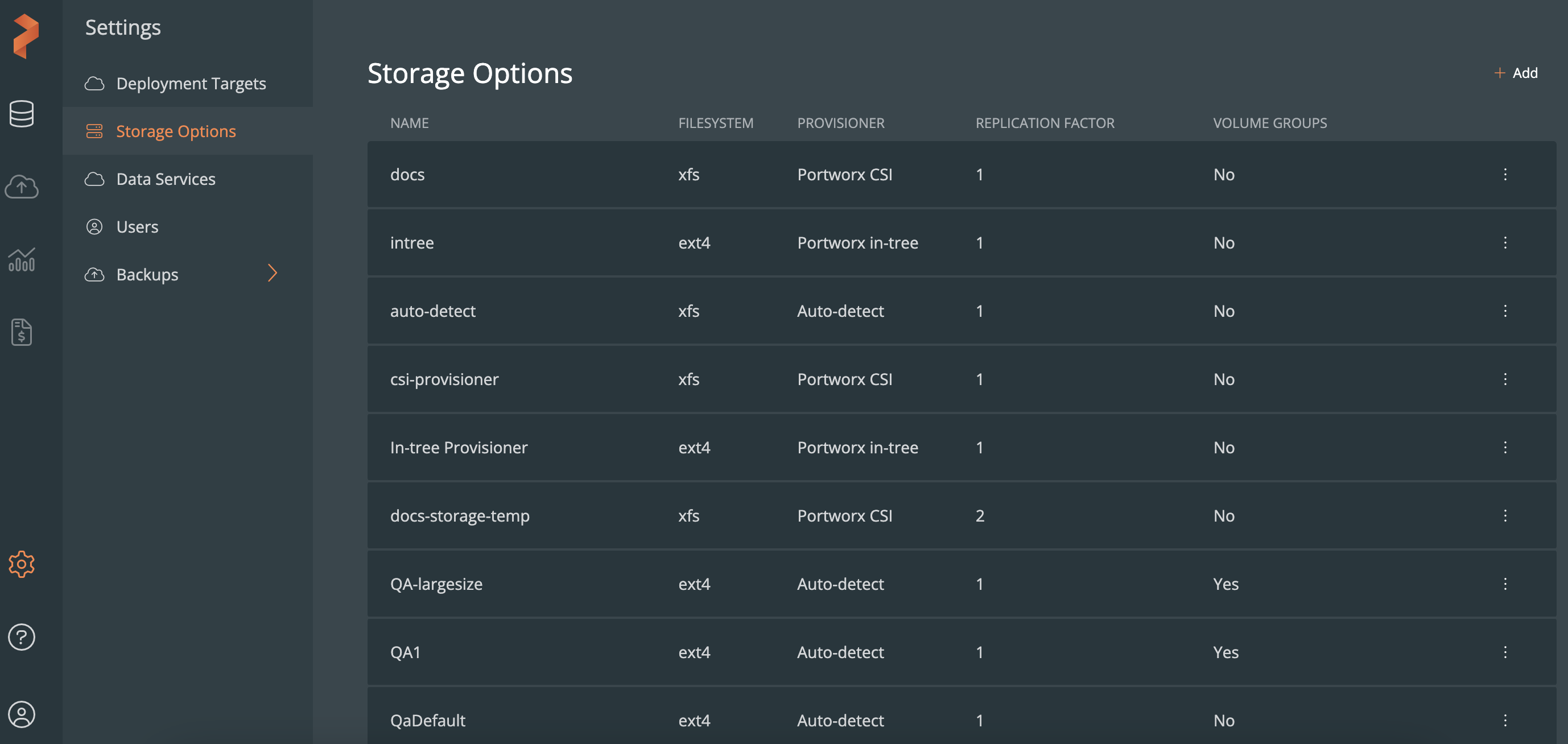This screenshot has width=1568, height=744.
Task: Open the actions menu for csi-provisioner row
Action: pos(1505,379)
